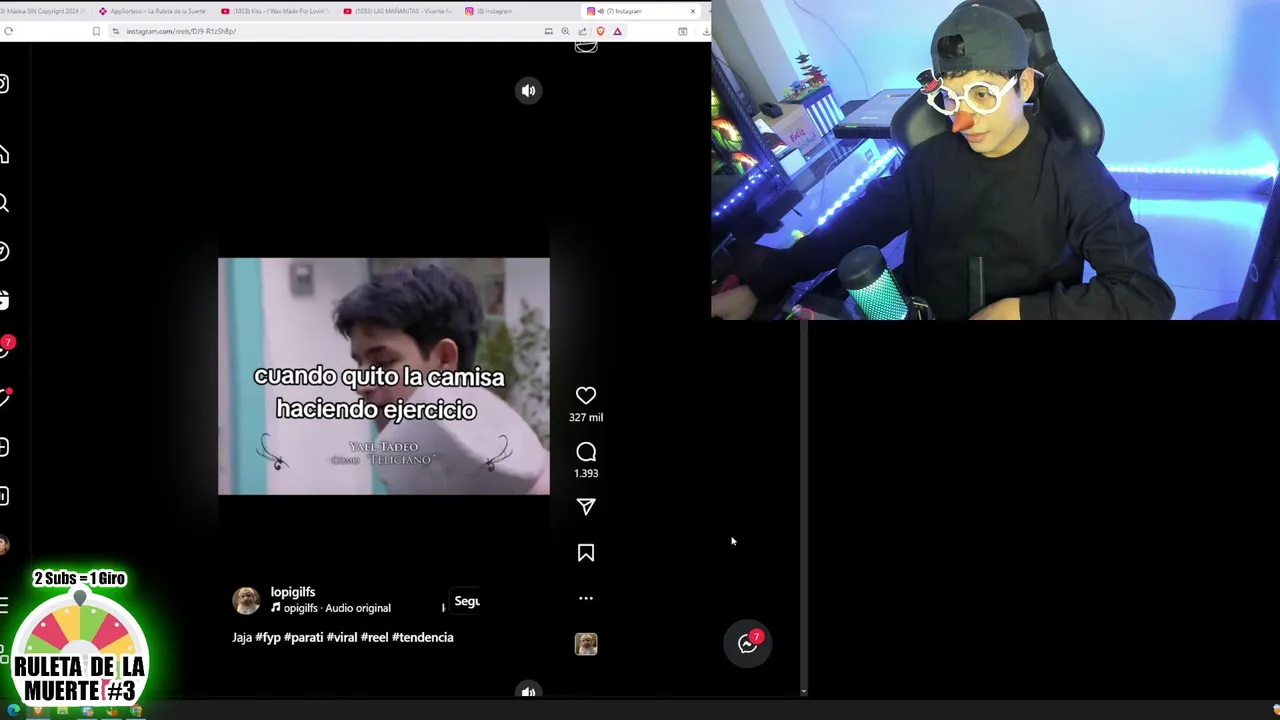Image resolution: width=1280 pixels, height=720 pixels.
Task: Click the Instagram logo in sidebar
Action: [4, 84]
